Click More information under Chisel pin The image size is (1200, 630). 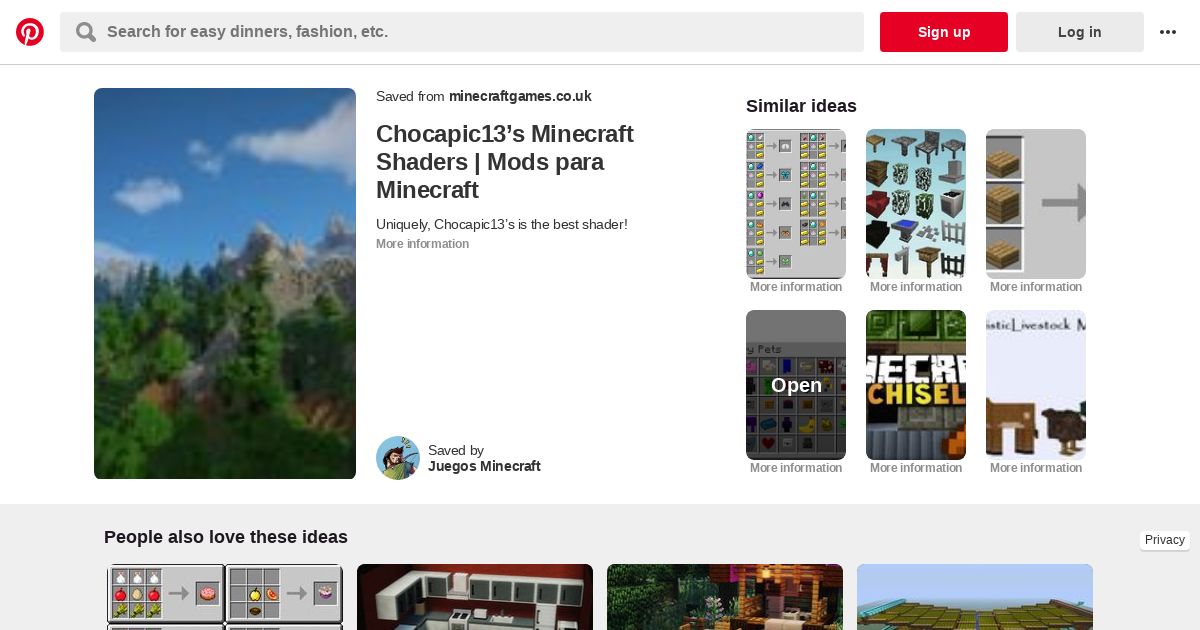[916, 468]
